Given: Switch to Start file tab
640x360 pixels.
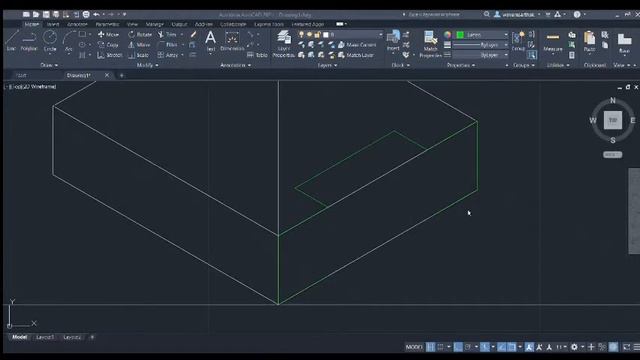Looking at the screenshot, I should pos(21,75).
